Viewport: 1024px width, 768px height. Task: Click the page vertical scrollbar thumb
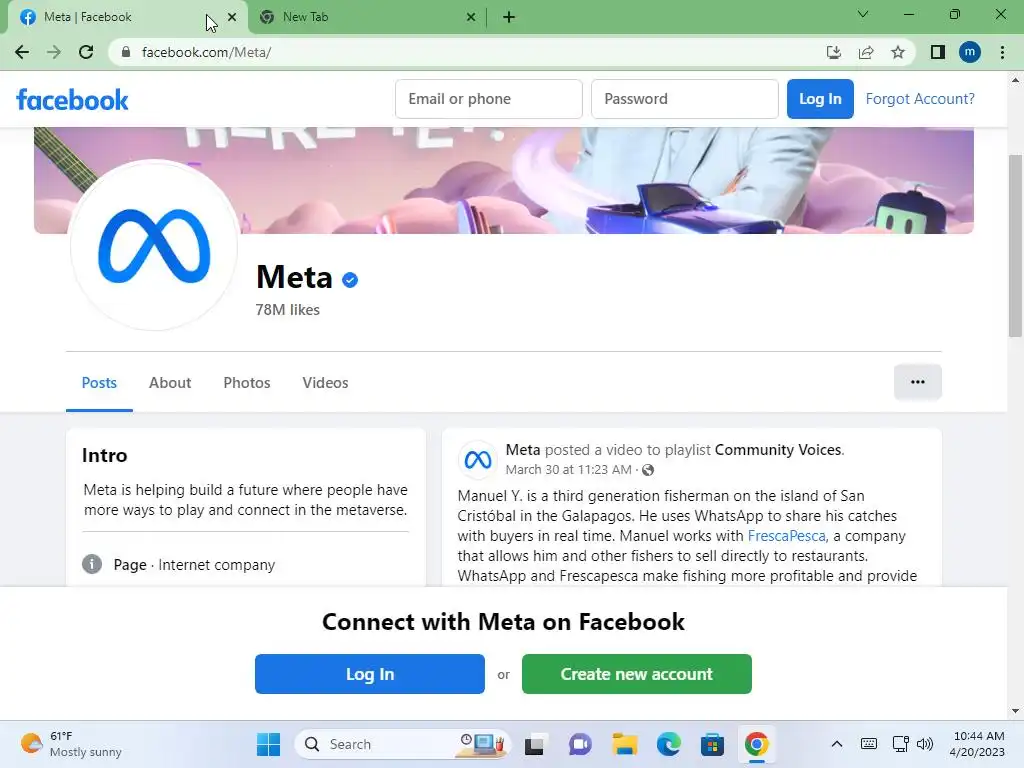click(1016, 246)
